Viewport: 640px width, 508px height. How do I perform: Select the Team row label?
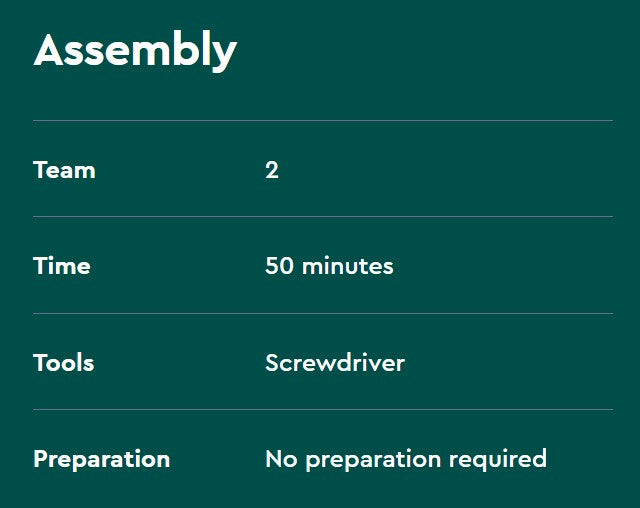pyautogui.click(x=64, y=170)
